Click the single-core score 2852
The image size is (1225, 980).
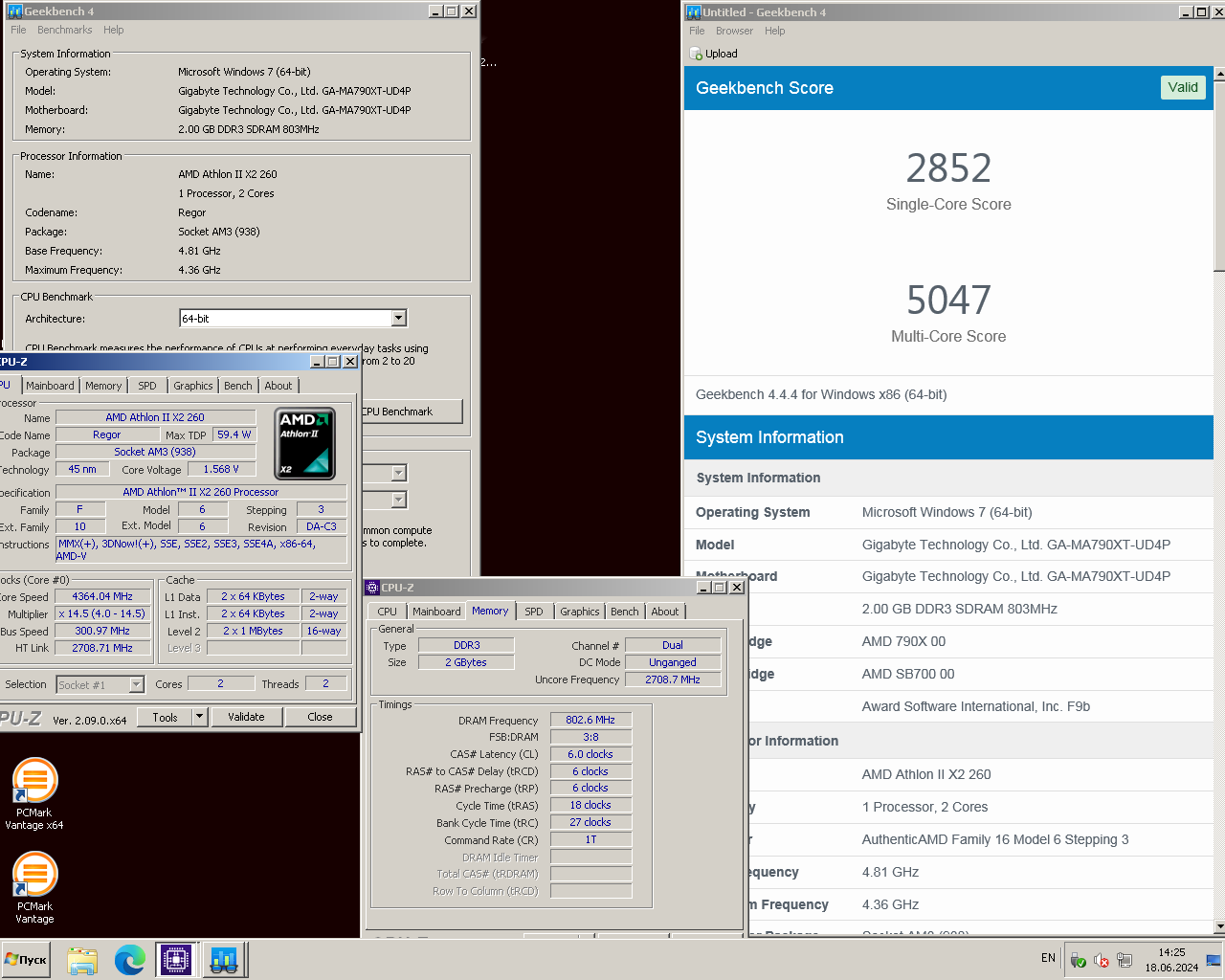[x=948, y=168]
